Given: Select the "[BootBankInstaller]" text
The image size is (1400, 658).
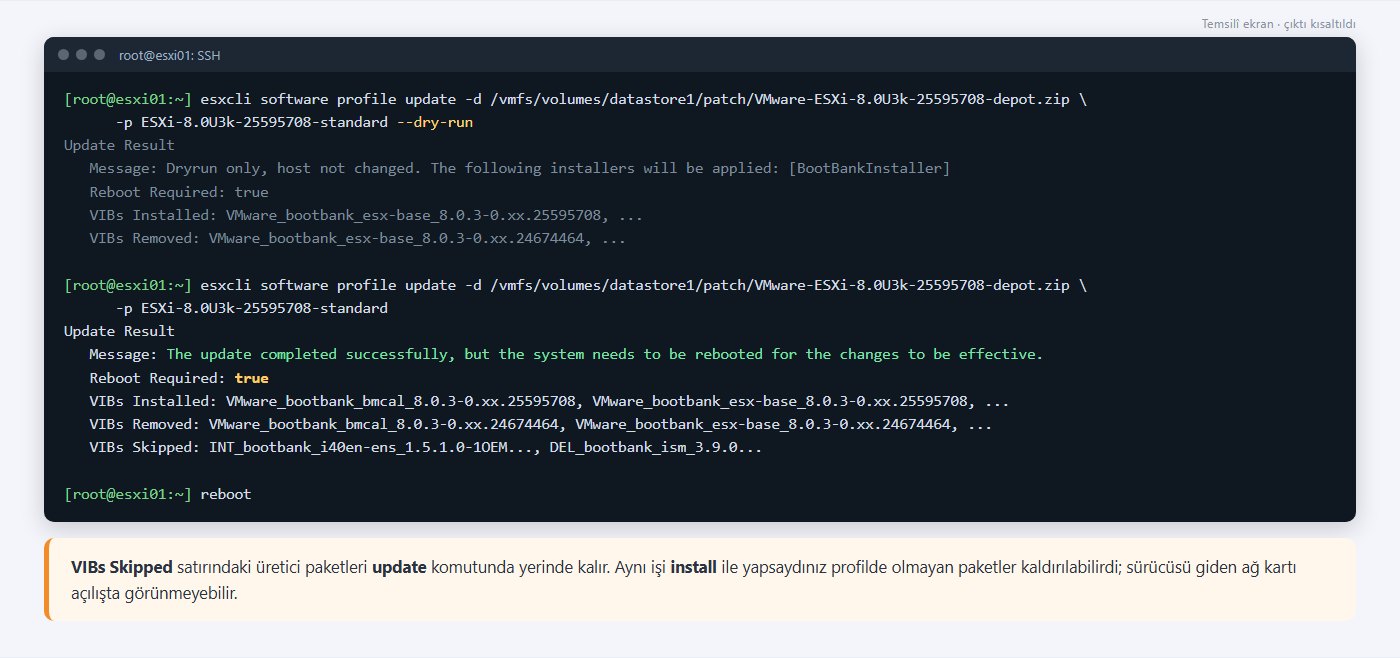Looking at the screenshot, I should tap(869, 169).
